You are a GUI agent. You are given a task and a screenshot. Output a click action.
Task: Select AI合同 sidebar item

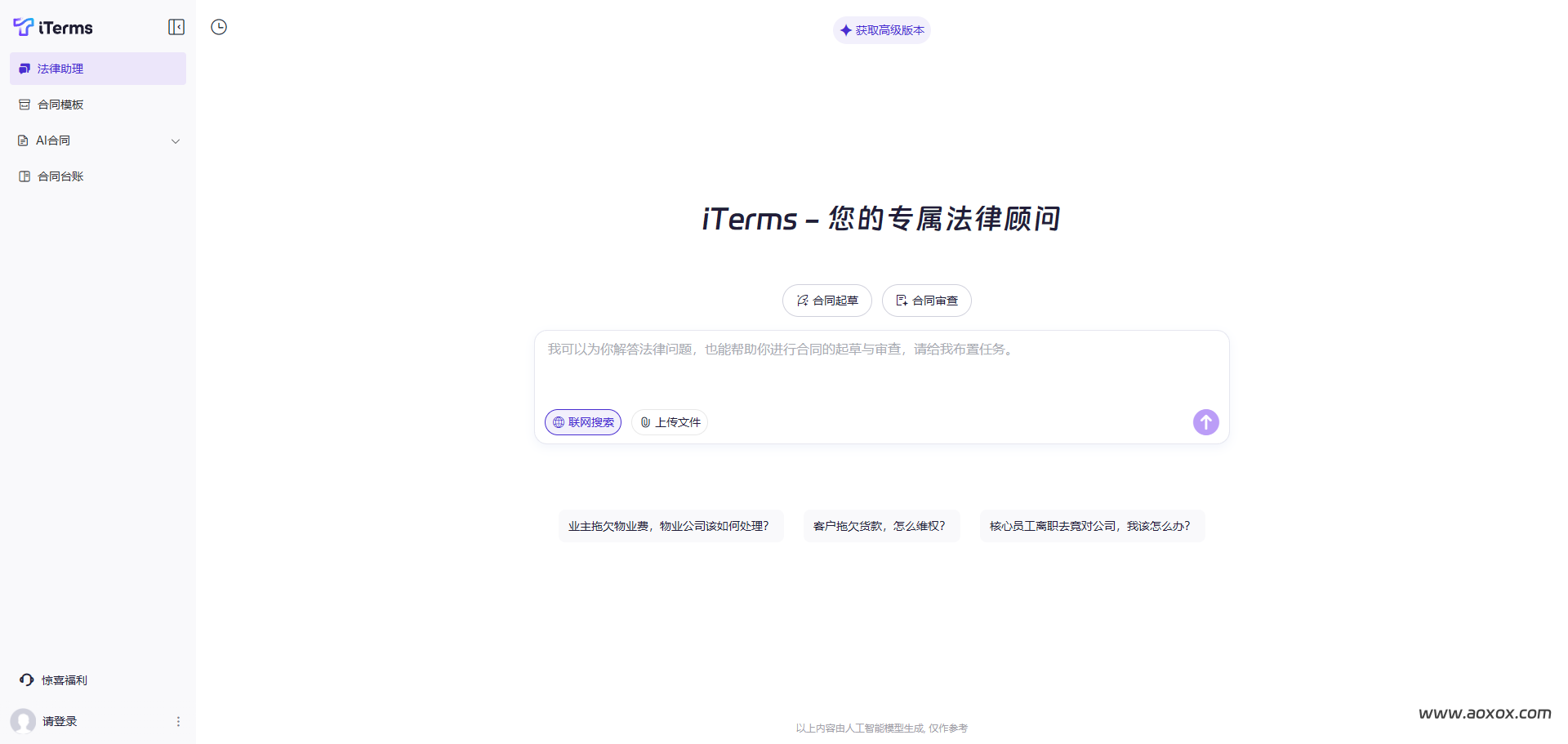(x=98, y=140)
